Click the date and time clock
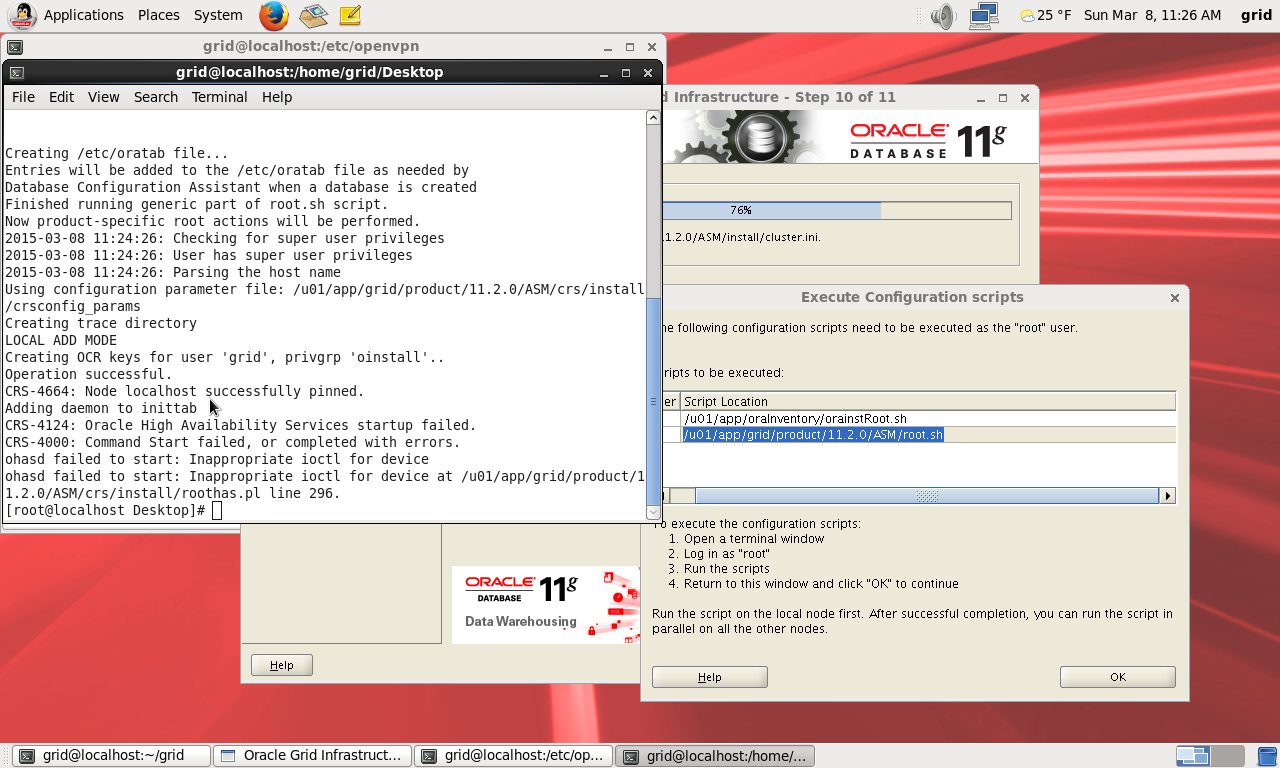Screen dimensions: 1280x768 click(1153, 15)
